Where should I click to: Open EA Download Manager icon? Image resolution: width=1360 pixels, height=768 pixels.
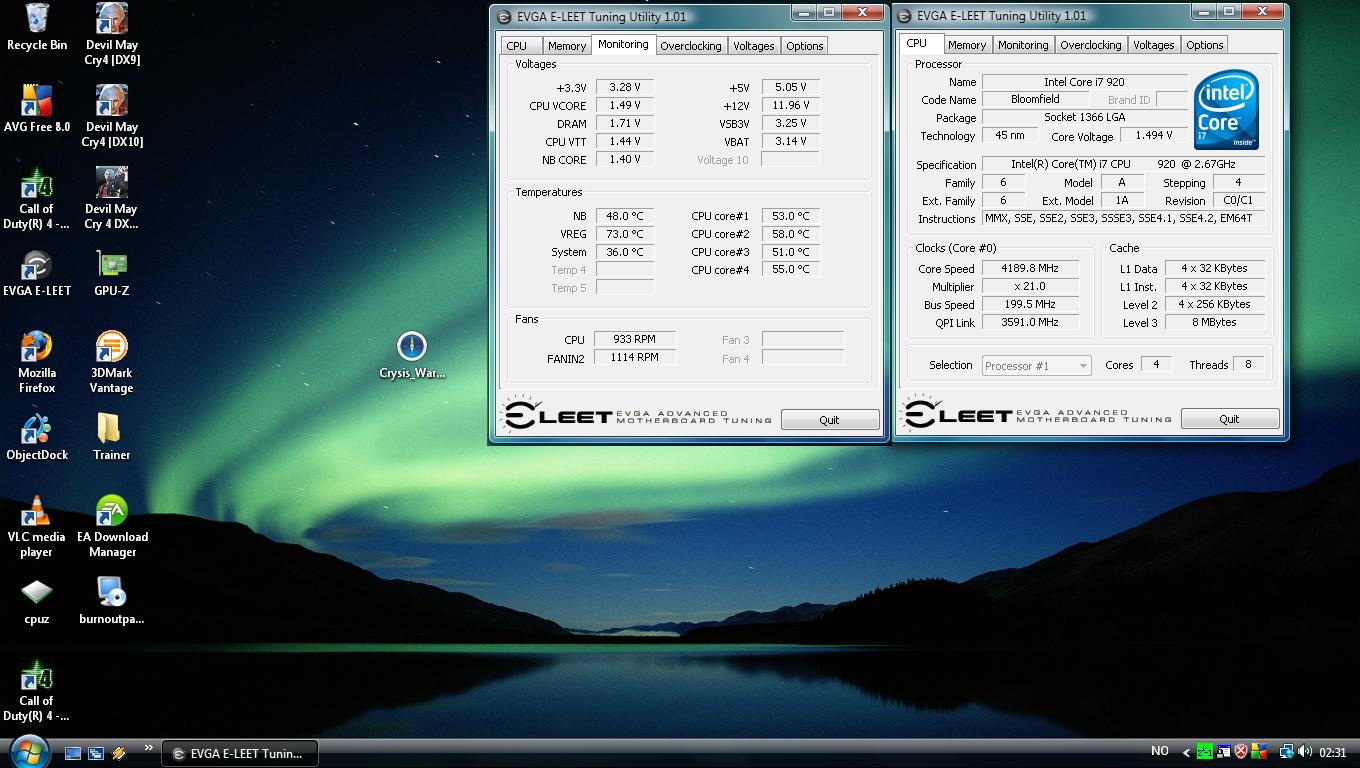point(111,526)
